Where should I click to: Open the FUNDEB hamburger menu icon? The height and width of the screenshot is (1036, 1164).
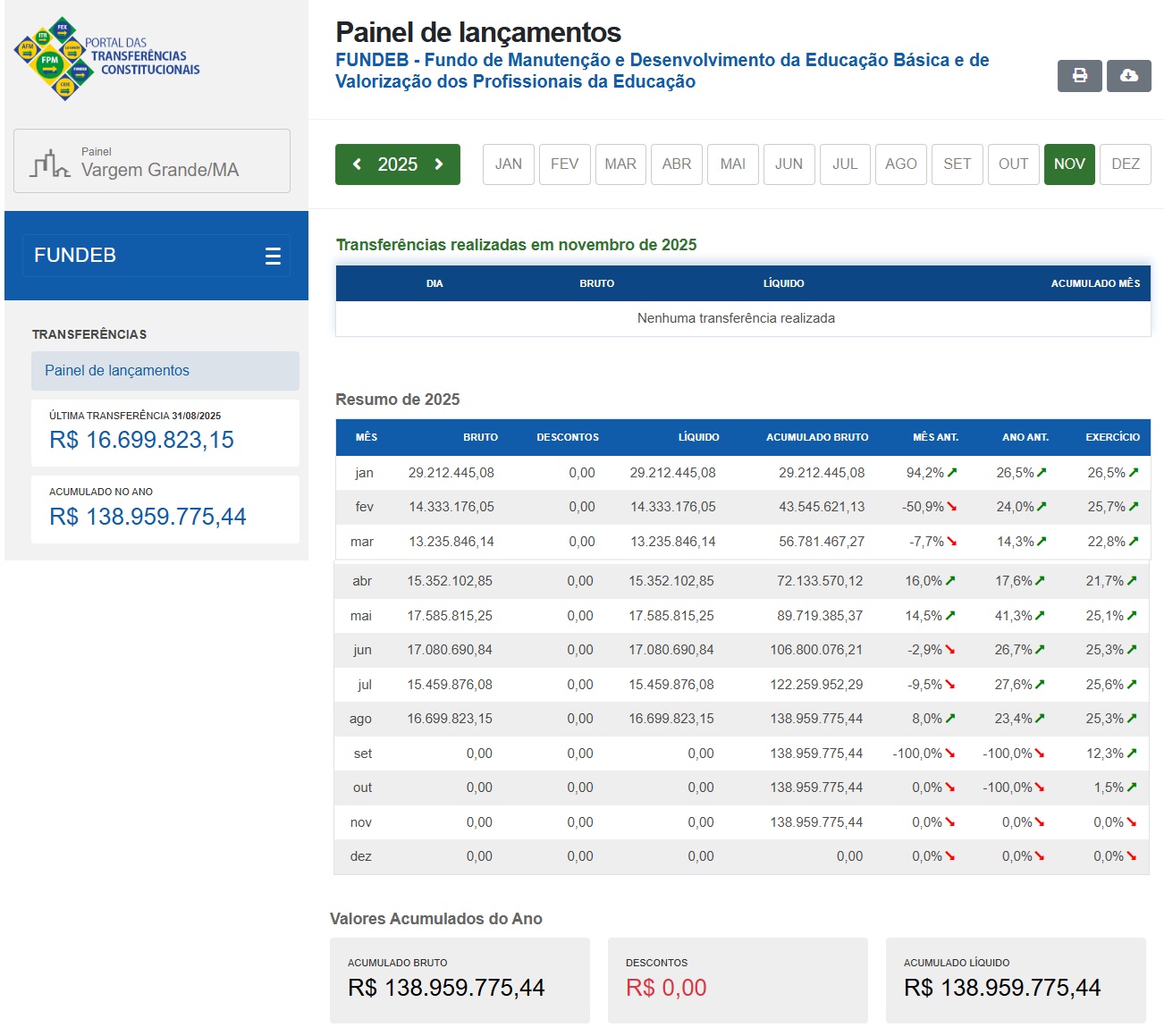(x=273, y=257)
